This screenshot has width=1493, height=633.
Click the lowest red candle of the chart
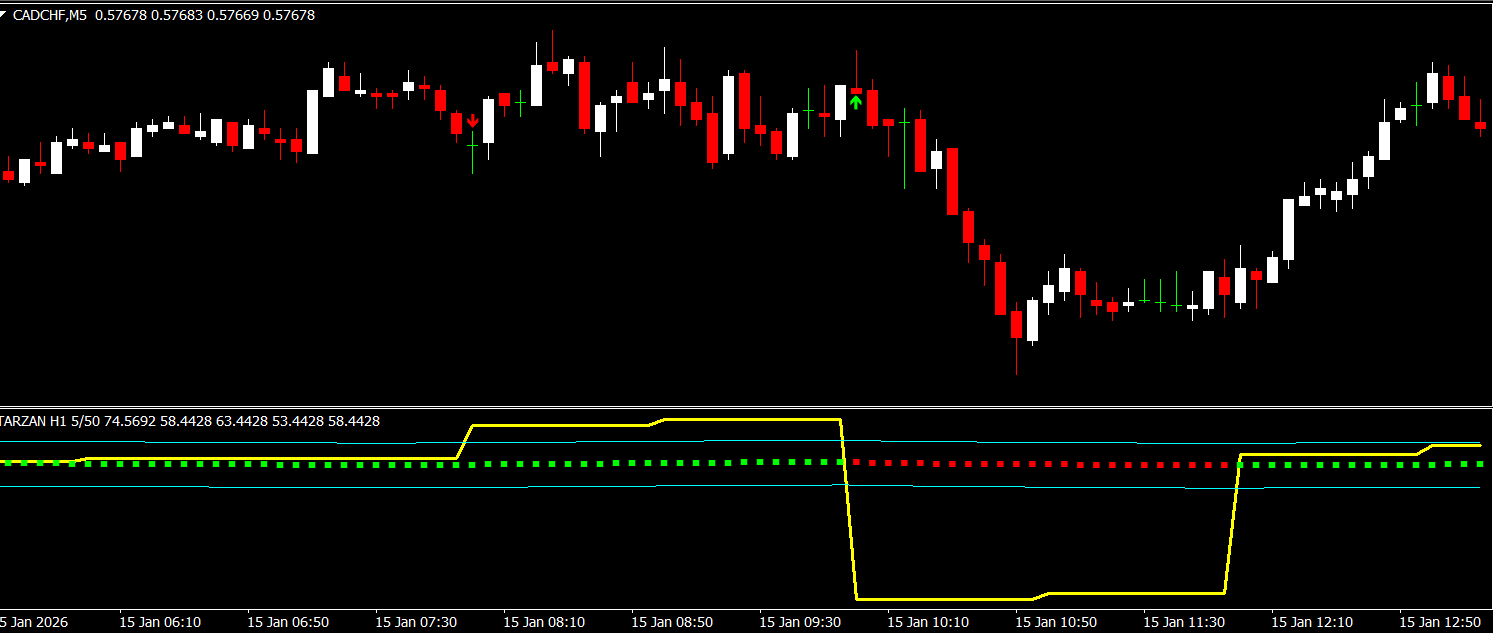pos(1017,325)
